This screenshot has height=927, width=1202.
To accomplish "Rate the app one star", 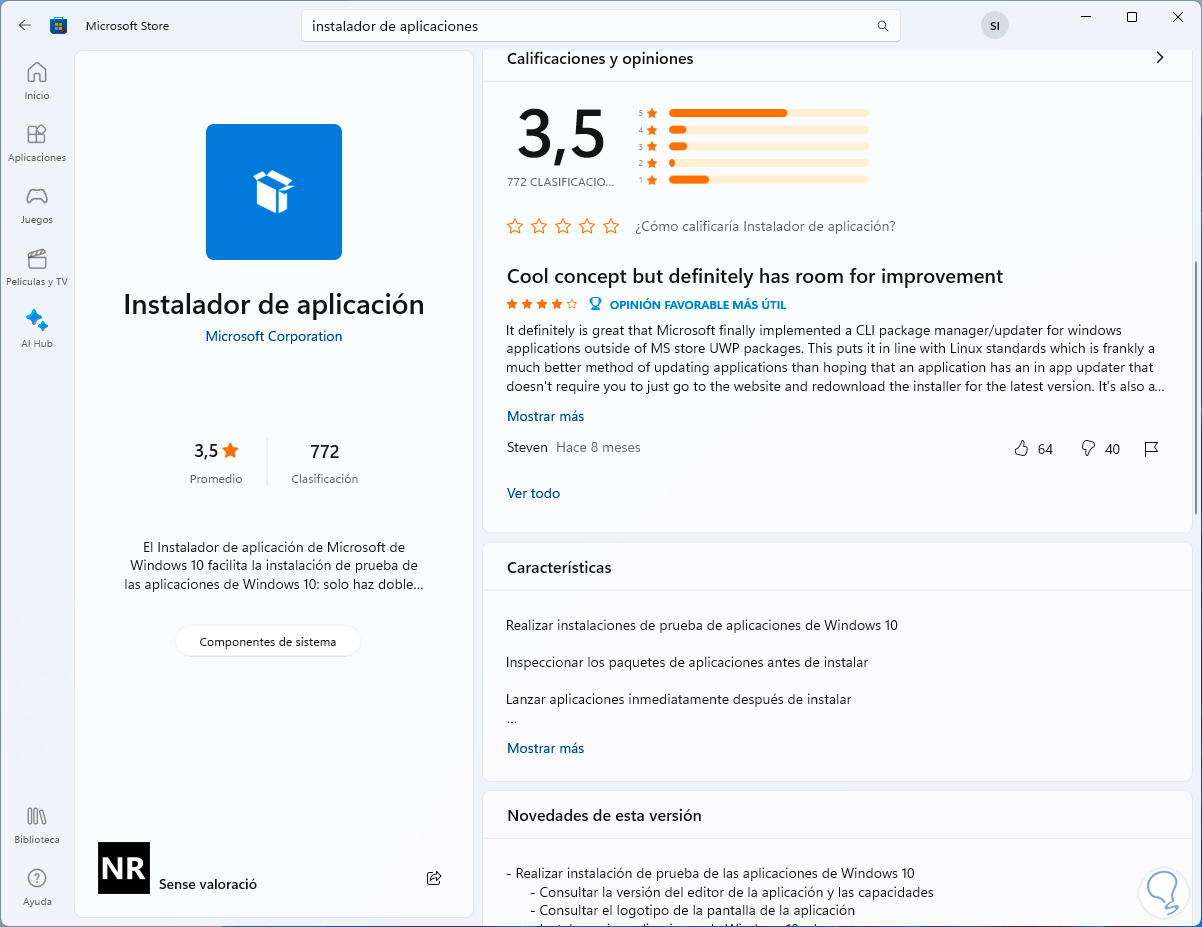I will [x=515, y=226].
